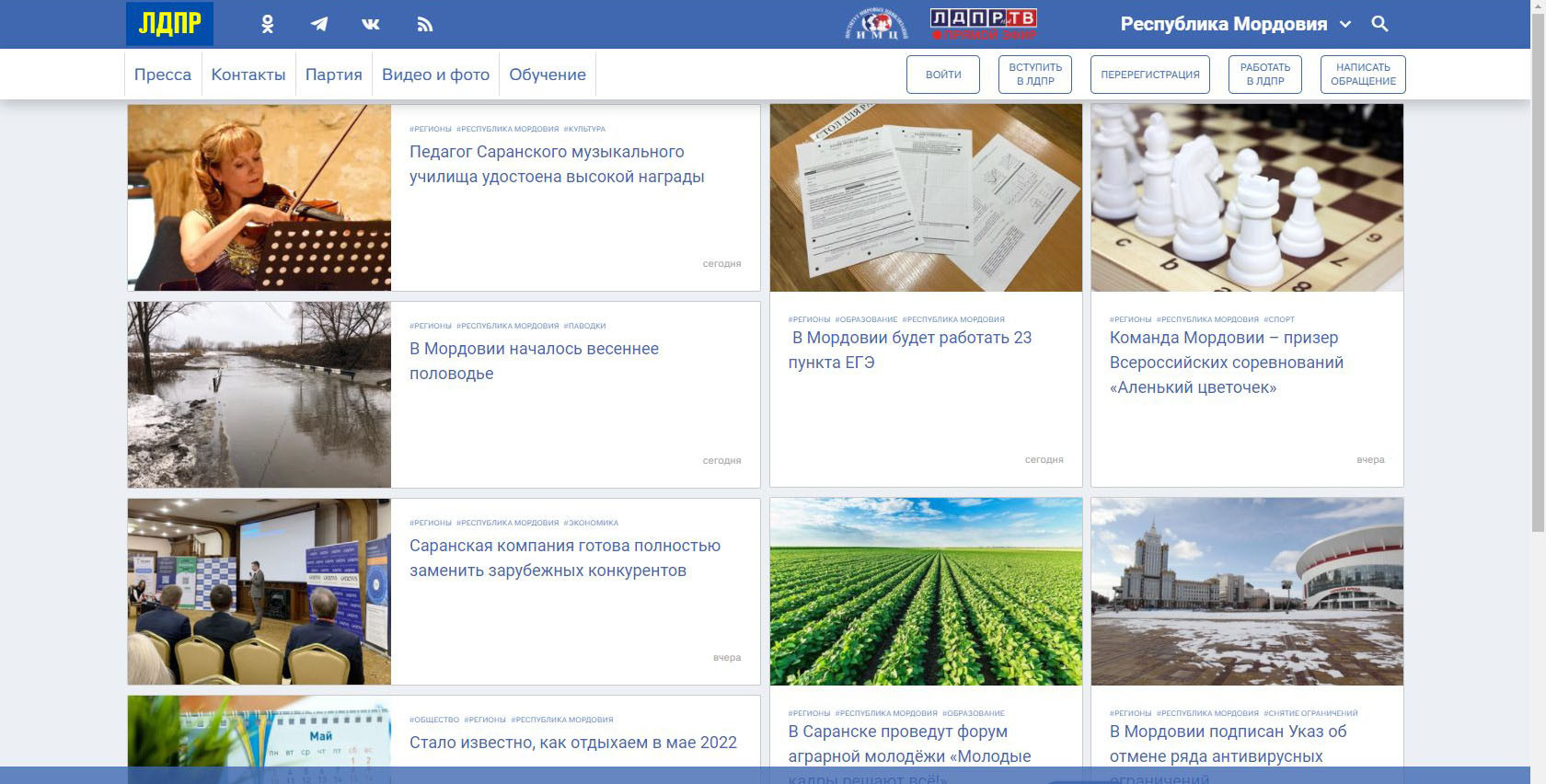Open the Пресса menu item

[x=163, y=75]
